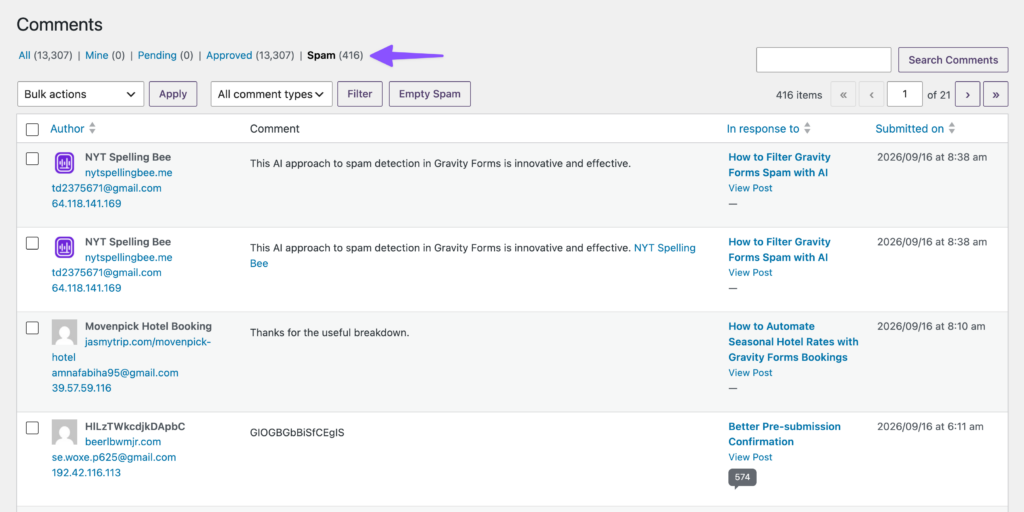The width and height of the screenshot is (1024, 512).
Task: Switch to the All comments filter
Action: point(24,56)
